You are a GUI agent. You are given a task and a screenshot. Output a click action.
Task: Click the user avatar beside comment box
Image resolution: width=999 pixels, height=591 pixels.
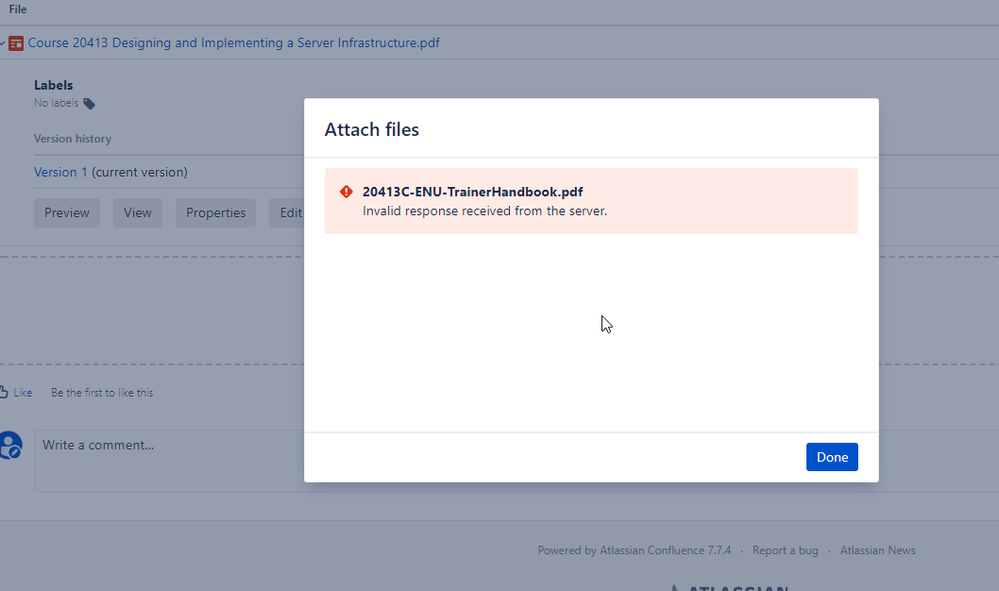[x=10, y=445]
